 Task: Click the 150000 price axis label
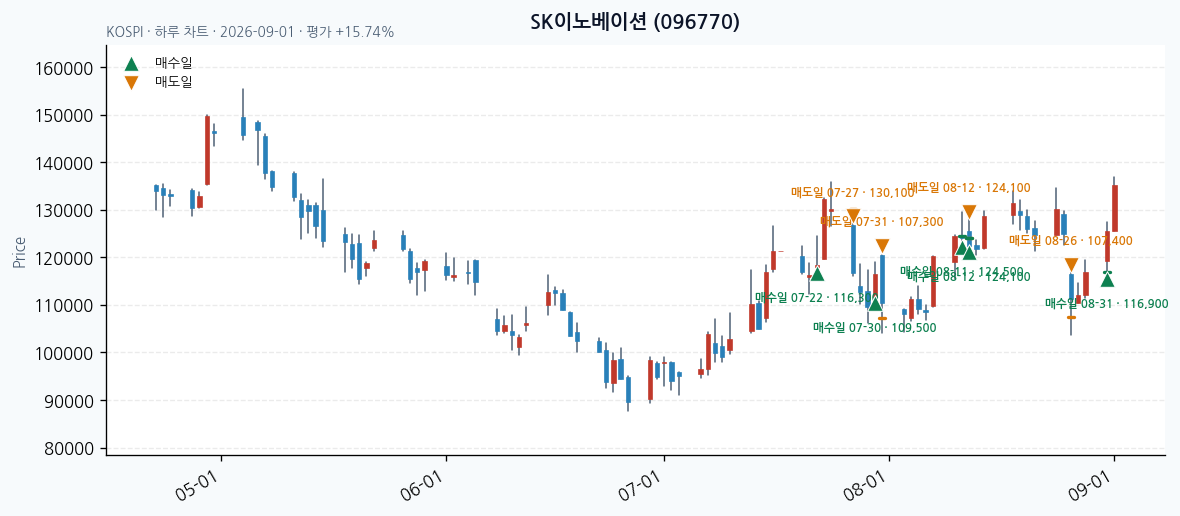click(x=65, y=116)
